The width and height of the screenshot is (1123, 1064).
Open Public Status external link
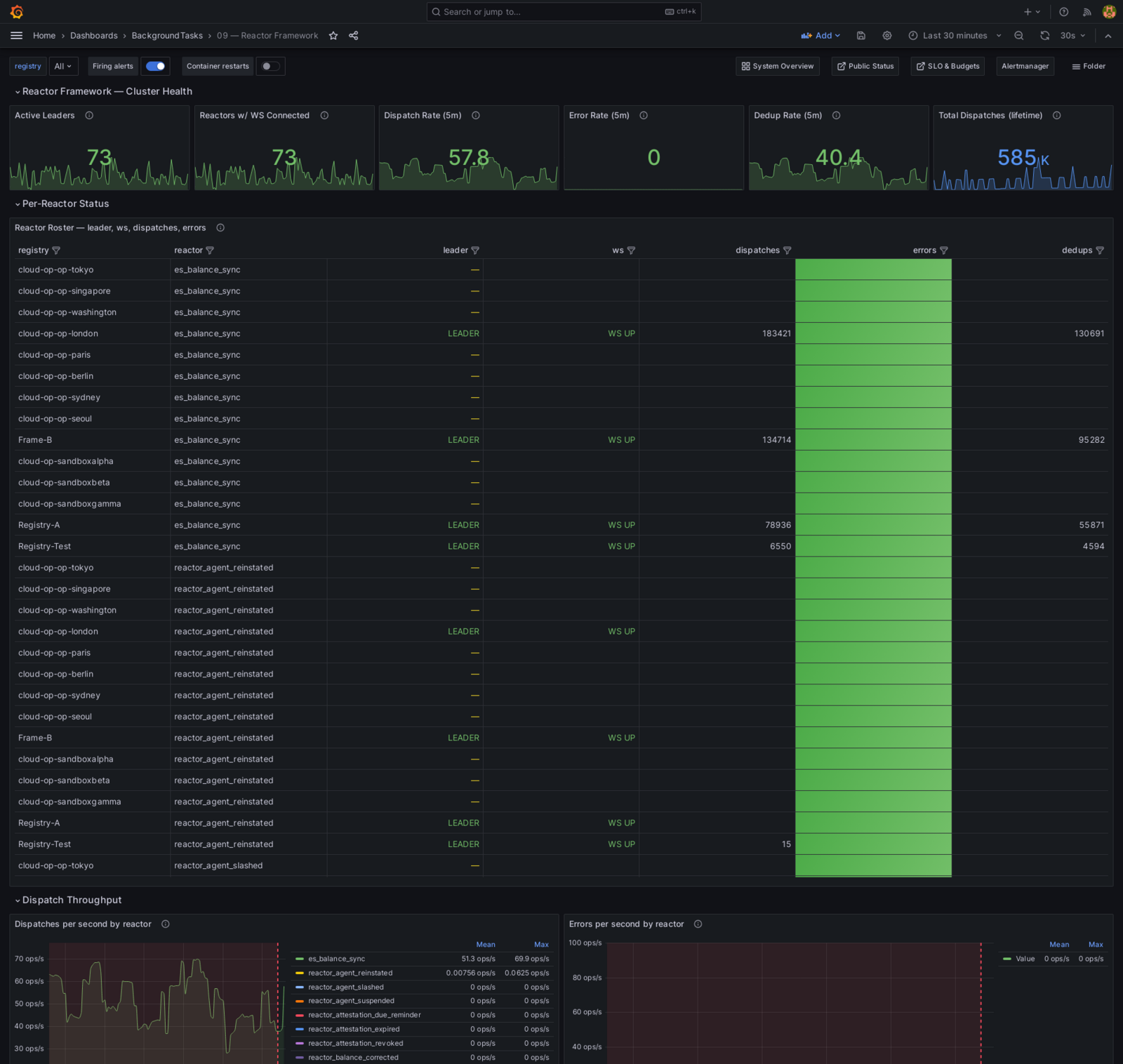click(865, 67)
